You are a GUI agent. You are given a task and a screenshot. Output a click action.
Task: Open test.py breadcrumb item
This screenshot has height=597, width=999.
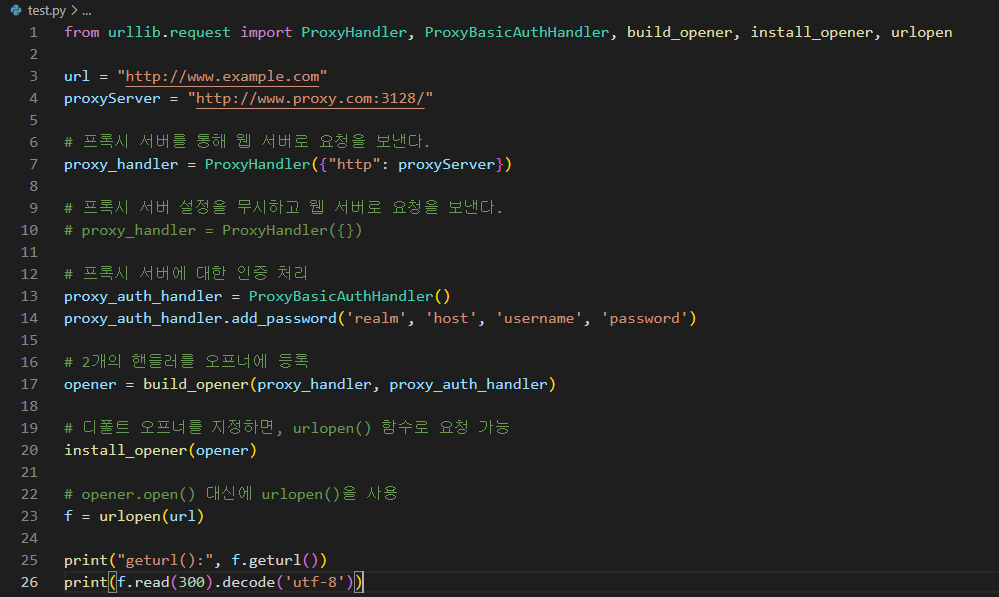point(47,11)
